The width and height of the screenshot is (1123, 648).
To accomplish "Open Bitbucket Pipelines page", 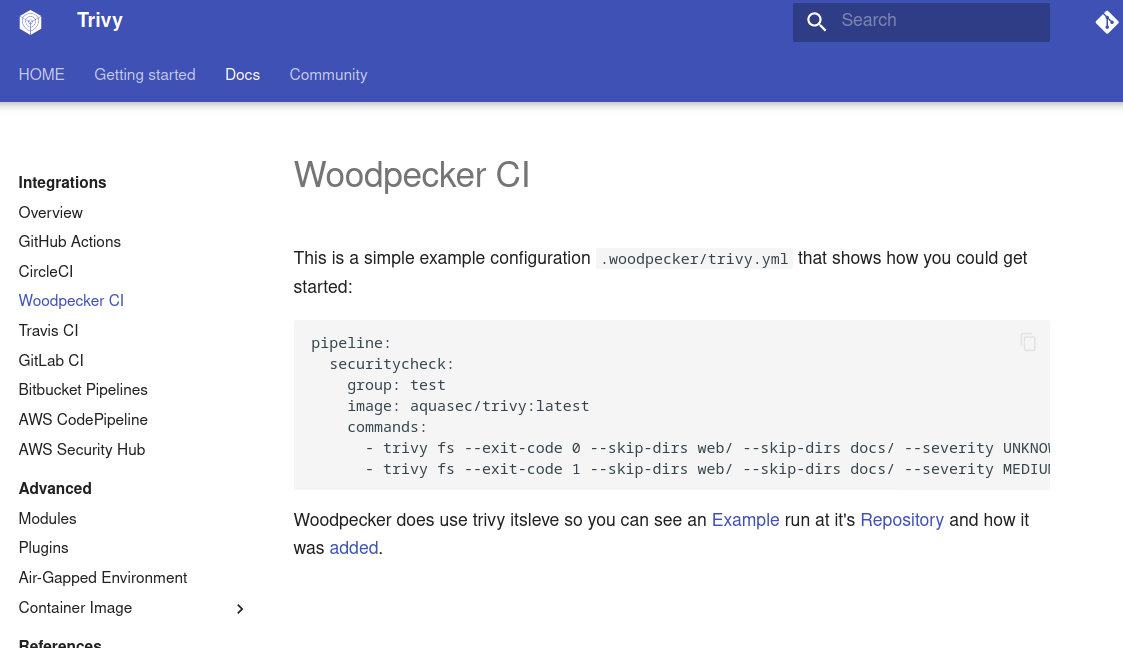I will [x=83, y=390].
